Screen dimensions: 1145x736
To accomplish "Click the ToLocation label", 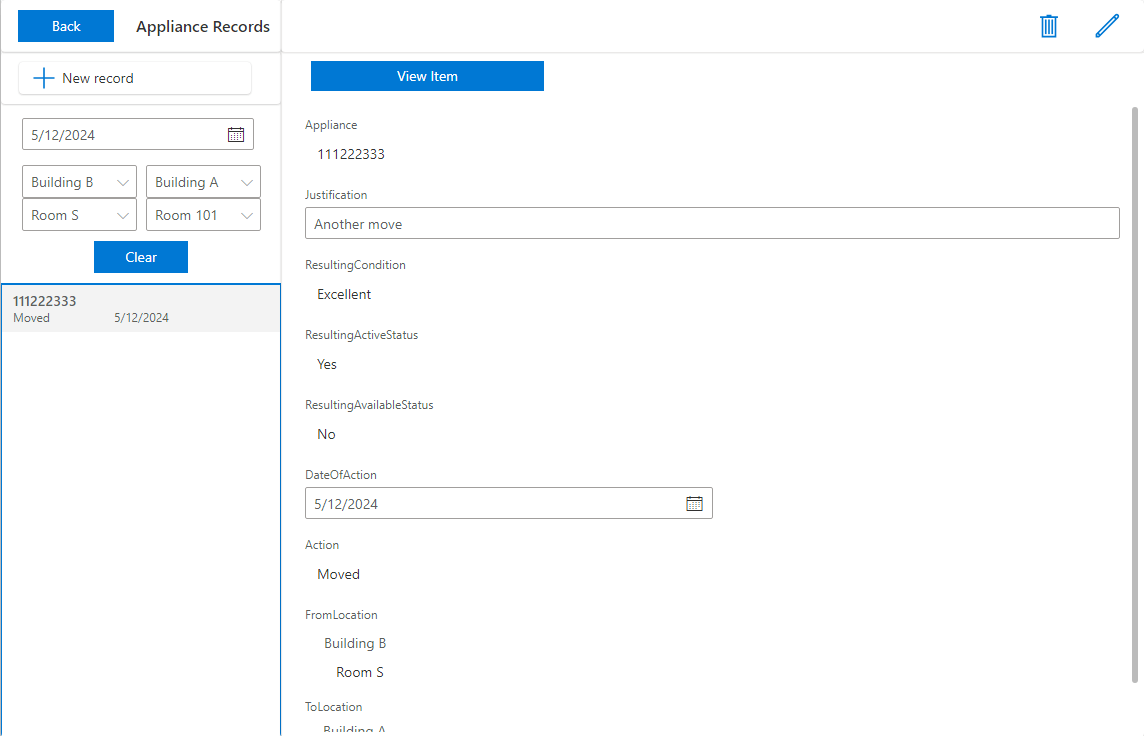I will (x=334, y=707).
